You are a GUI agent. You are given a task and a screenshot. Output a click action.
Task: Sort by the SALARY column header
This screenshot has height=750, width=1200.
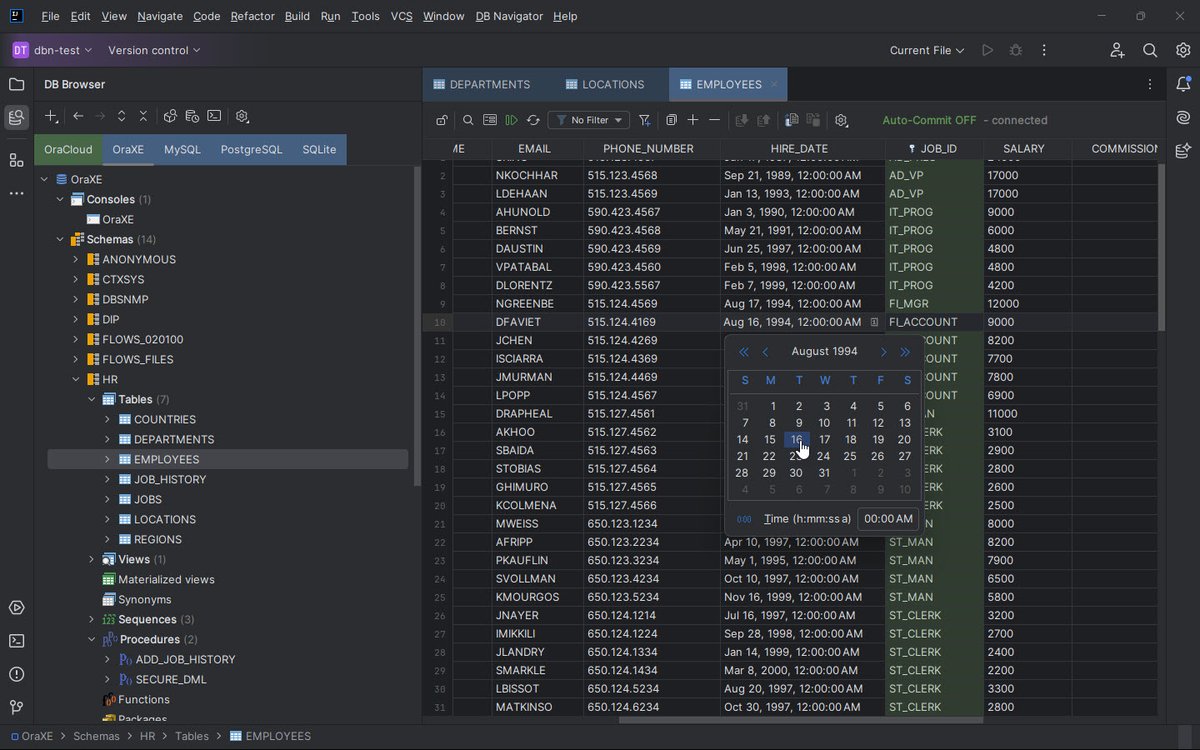[x=1024, y=148]
